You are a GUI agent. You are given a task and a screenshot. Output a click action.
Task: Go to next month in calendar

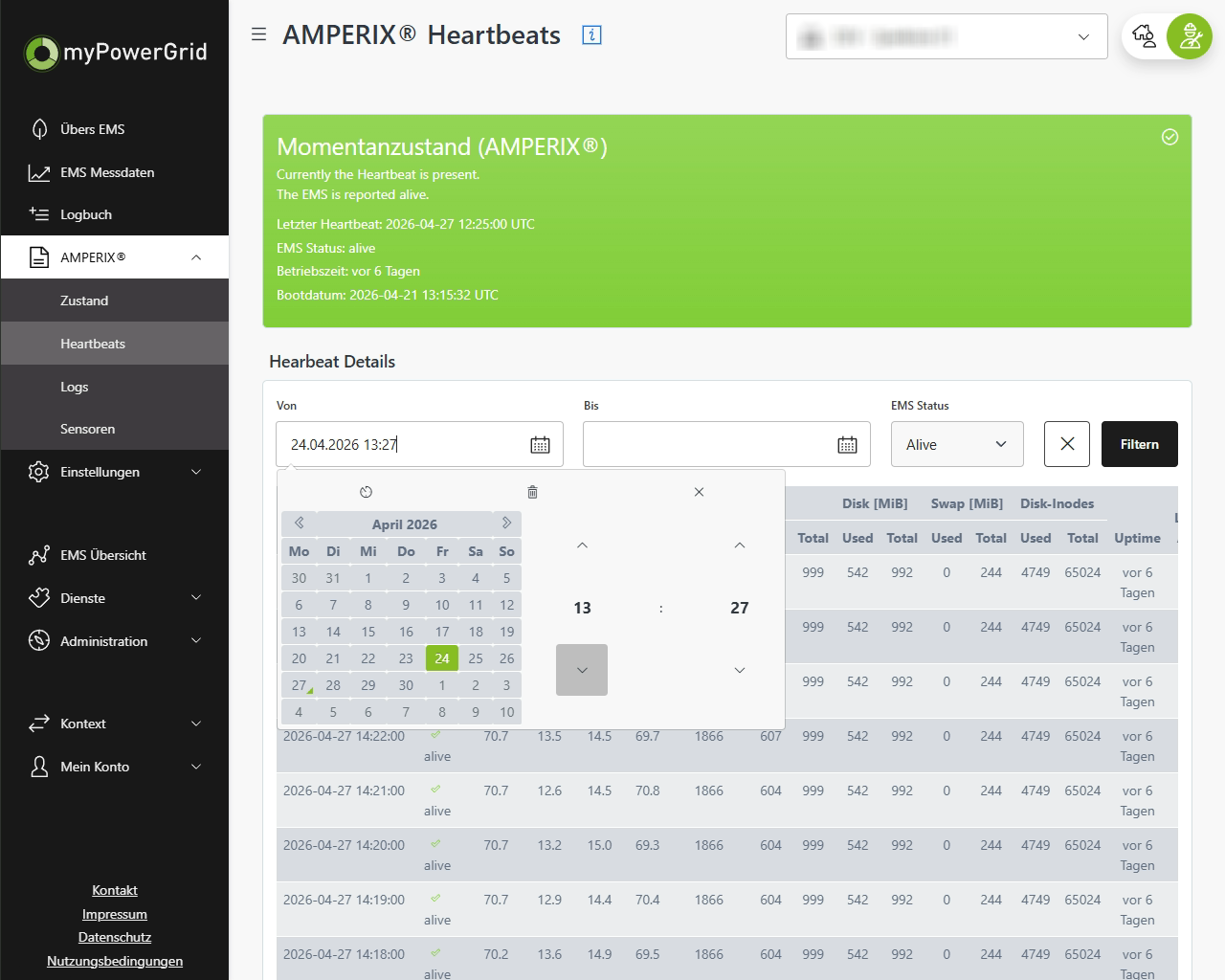506,523
